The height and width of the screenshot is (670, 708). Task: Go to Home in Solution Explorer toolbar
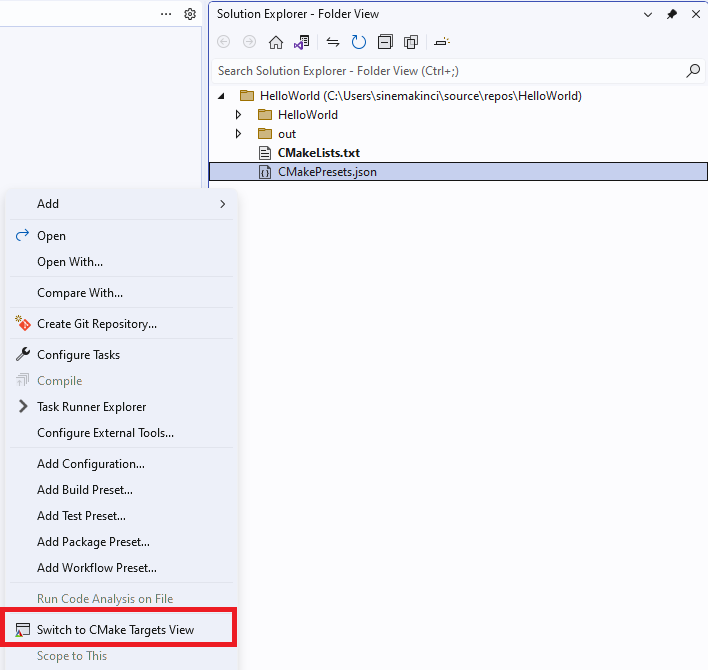coord(275,42)
